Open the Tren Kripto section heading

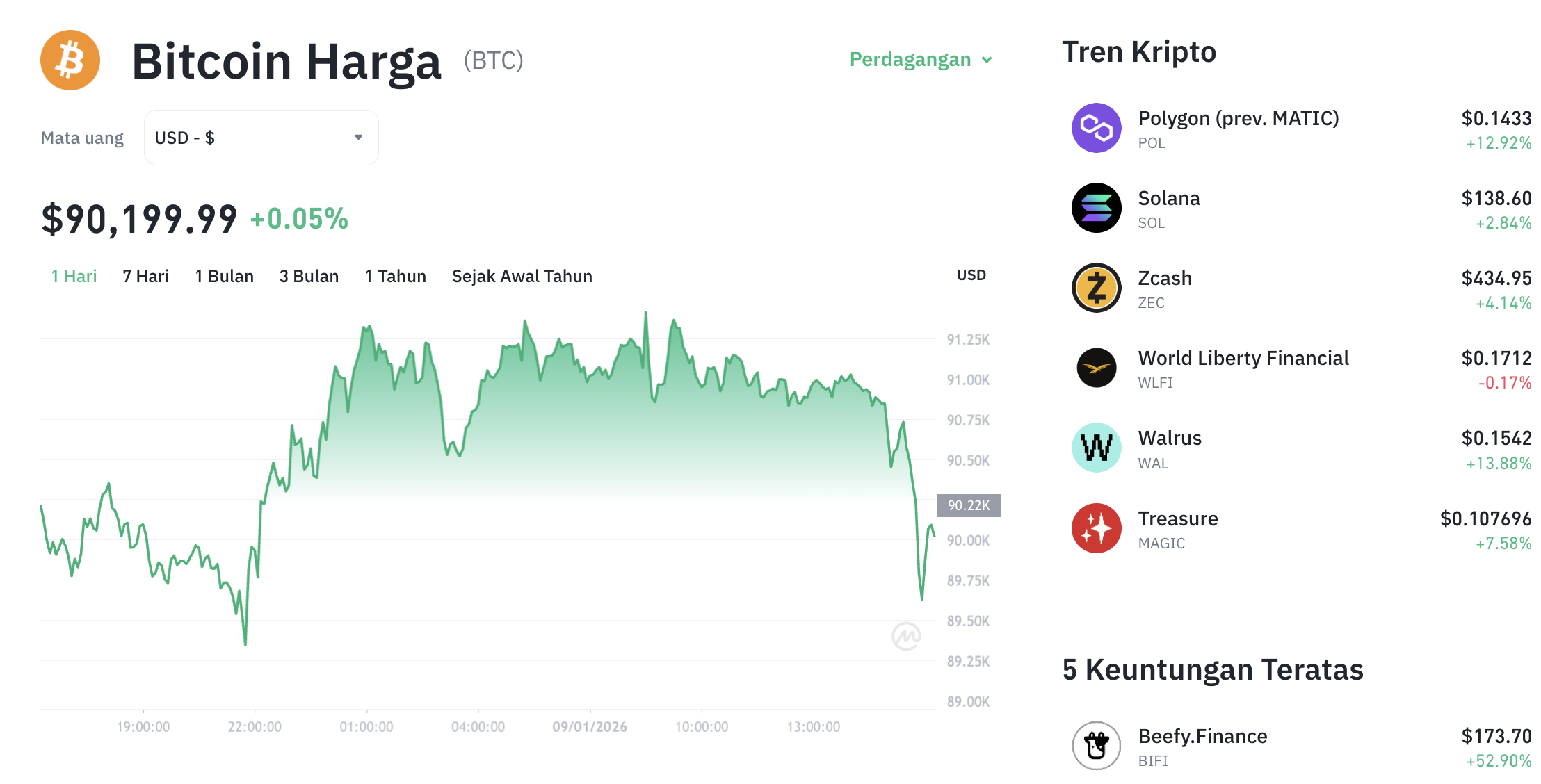(x=1139, y=51)
